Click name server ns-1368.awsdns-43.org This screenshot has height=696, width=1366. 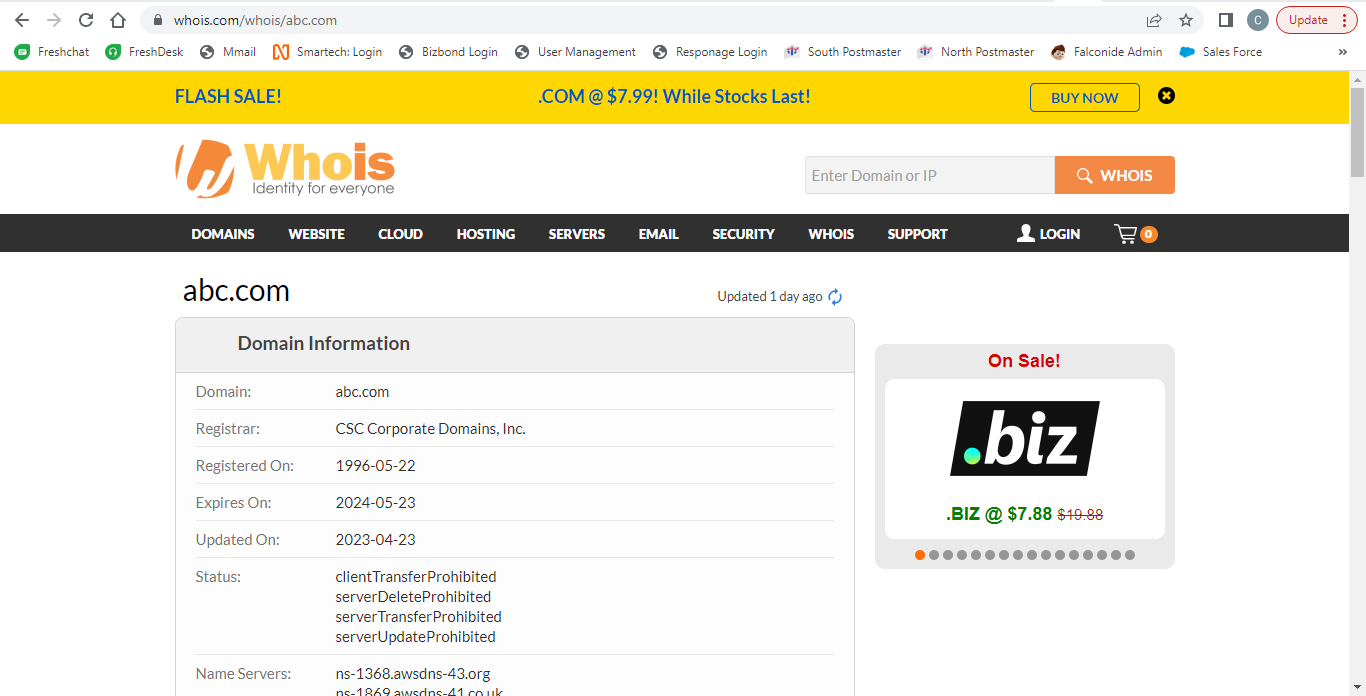point(413,674)
